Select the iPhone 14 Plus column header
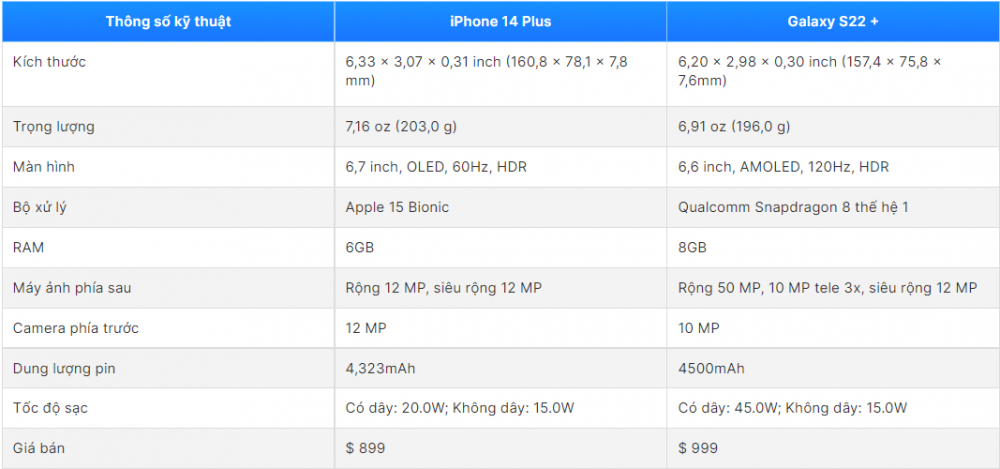Viewport: 1000px width, 469px height. [500, 21]
